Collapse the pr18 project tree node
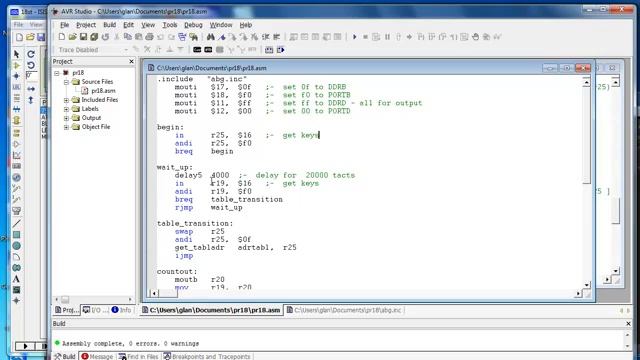Viewport: 640px width, 360px height. click(x=57, y=73)
